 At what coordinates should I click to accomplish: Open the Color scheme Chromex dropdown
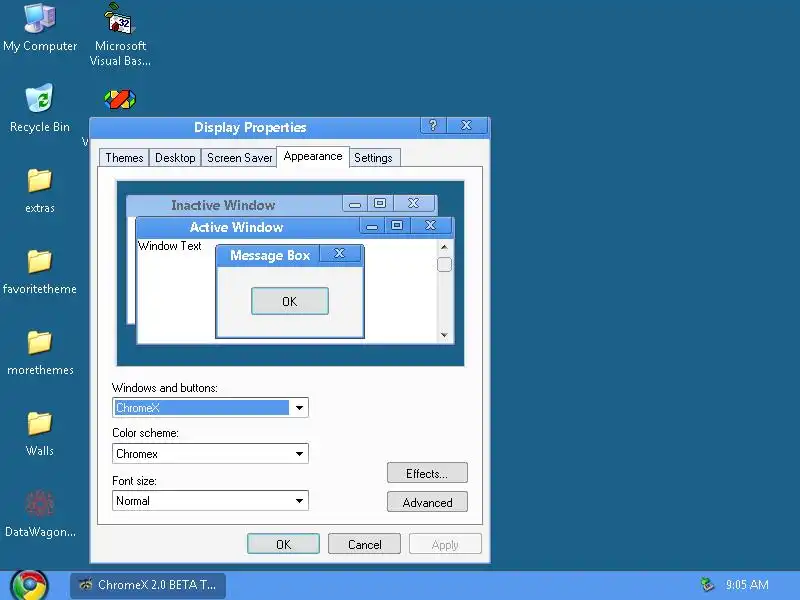(x=210, y=454)
